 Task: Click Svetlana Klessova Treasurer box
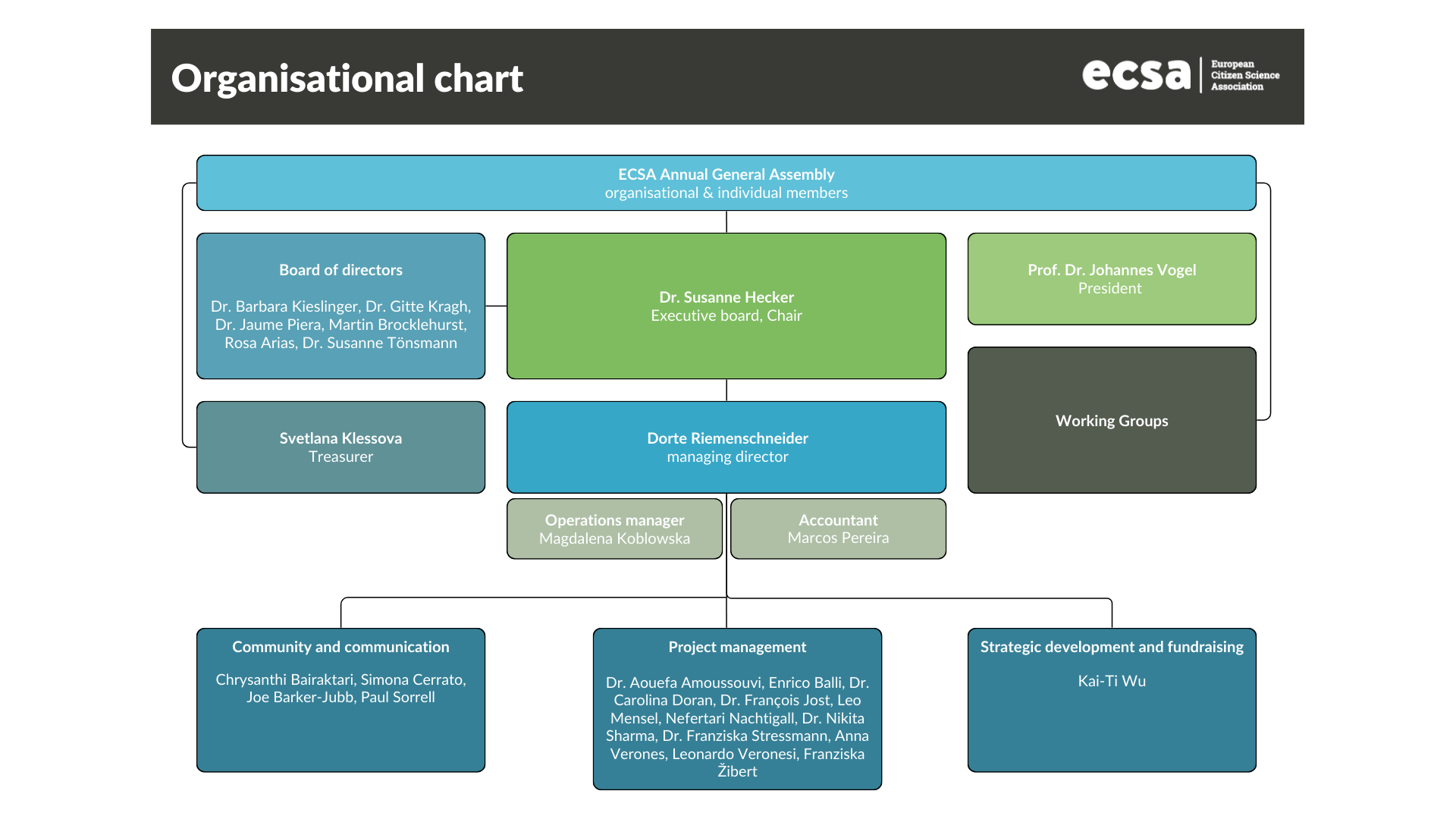coord(340,447)
